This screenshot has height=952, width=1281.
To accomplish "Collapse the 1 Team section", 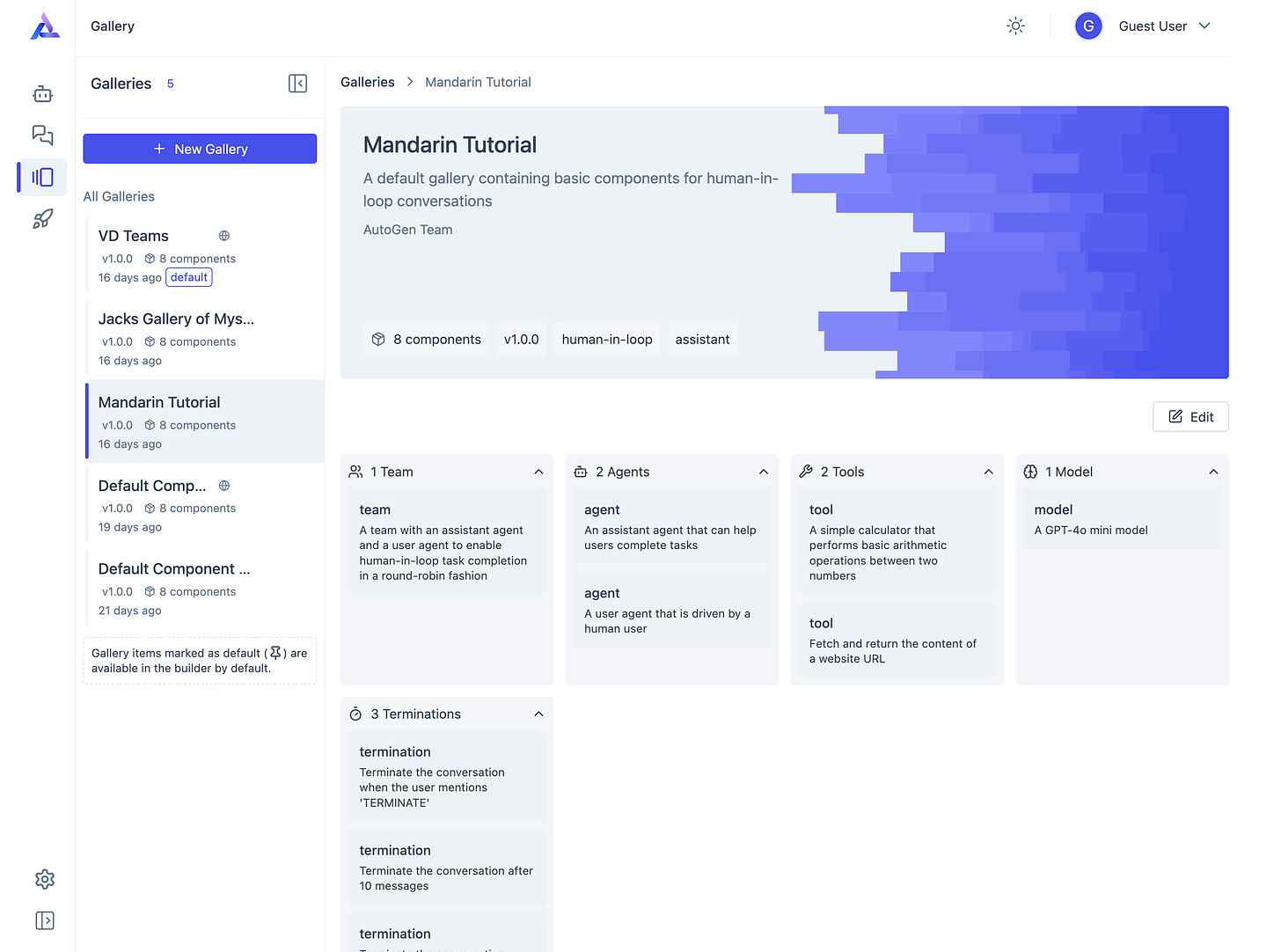I will [x=538, y=472].
